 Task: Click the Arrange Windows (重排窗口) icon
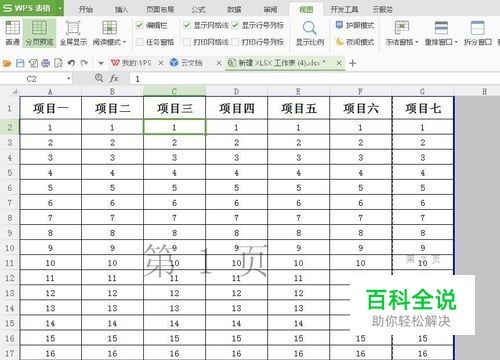tap(441, 28)
